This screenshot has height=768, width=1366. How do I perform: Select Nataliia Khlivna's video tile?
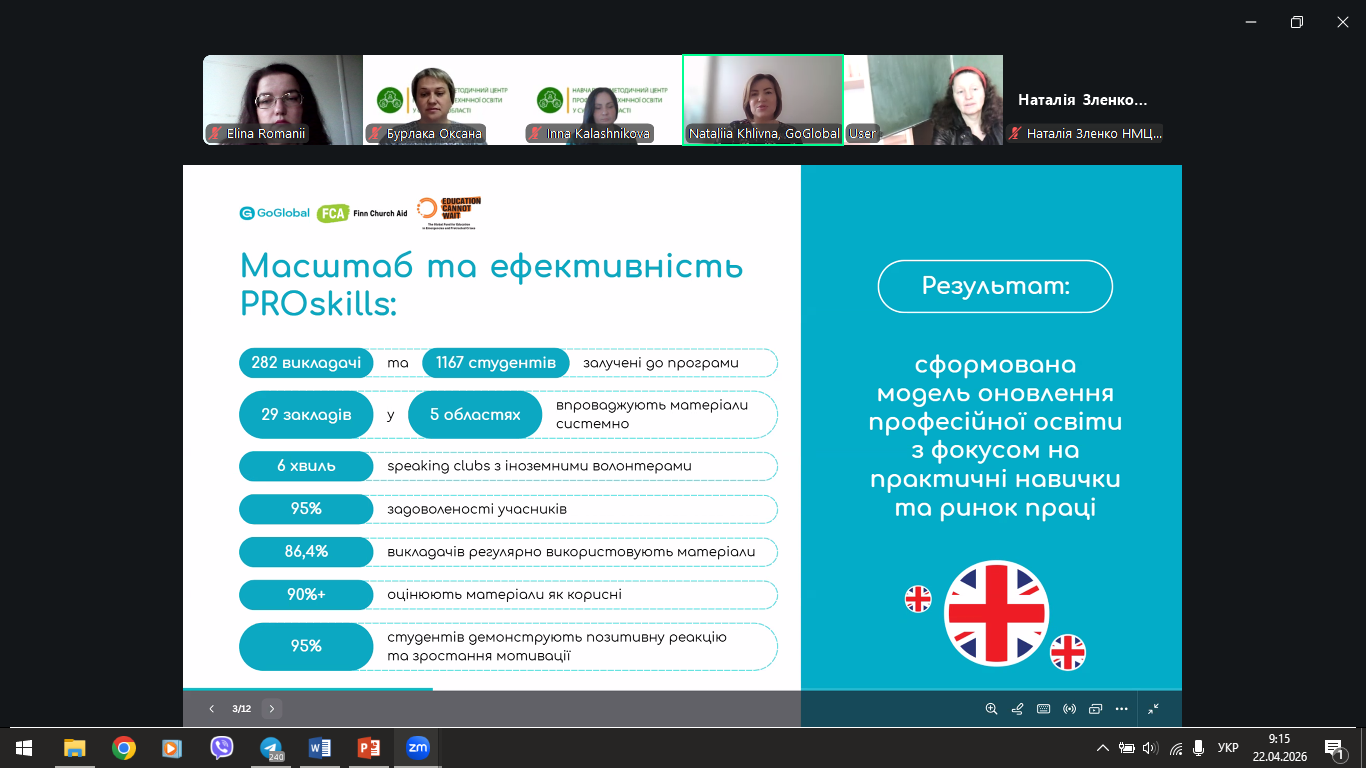tap(763, 100)
